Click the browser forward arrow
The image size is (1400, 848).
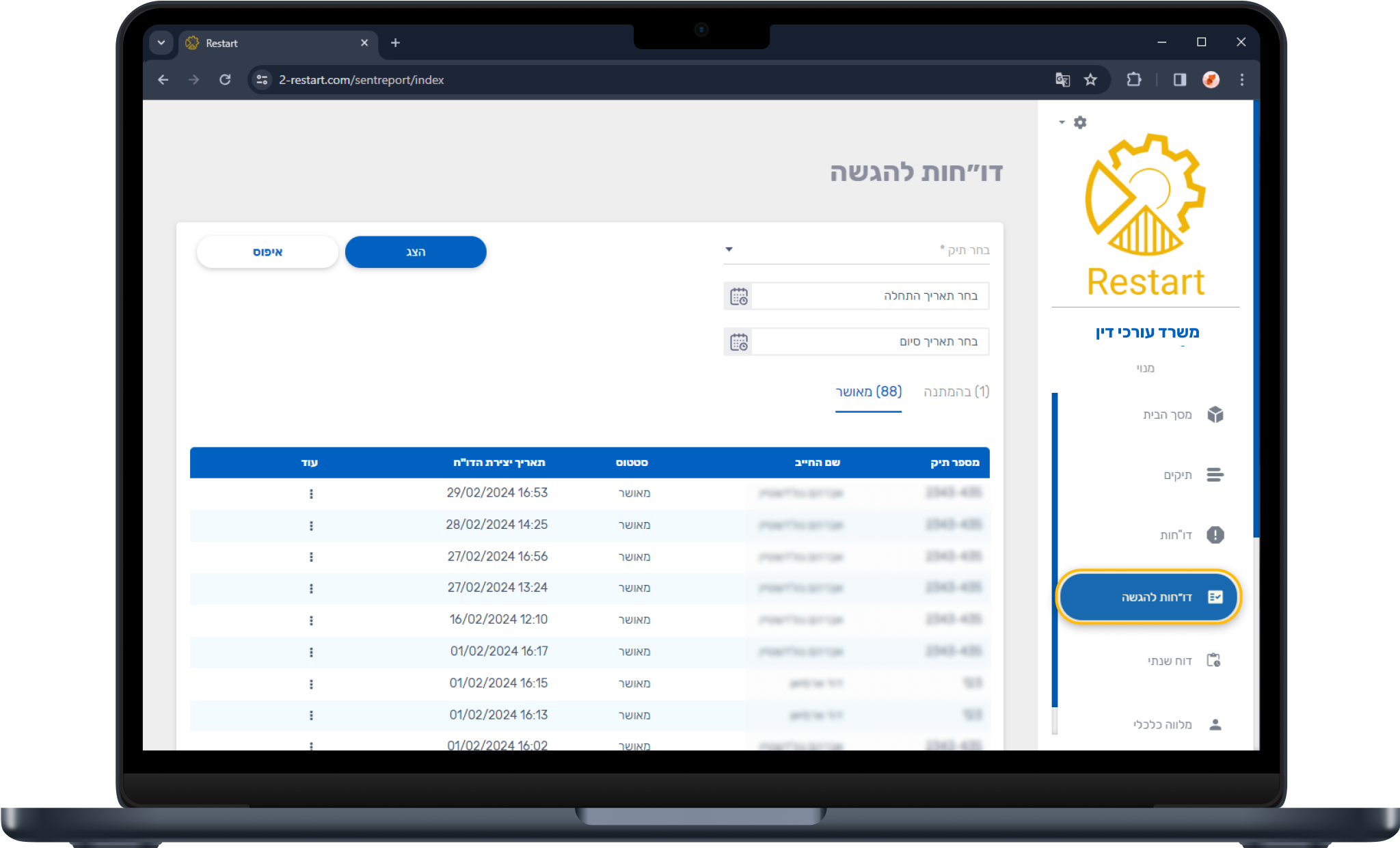(194, 80)
